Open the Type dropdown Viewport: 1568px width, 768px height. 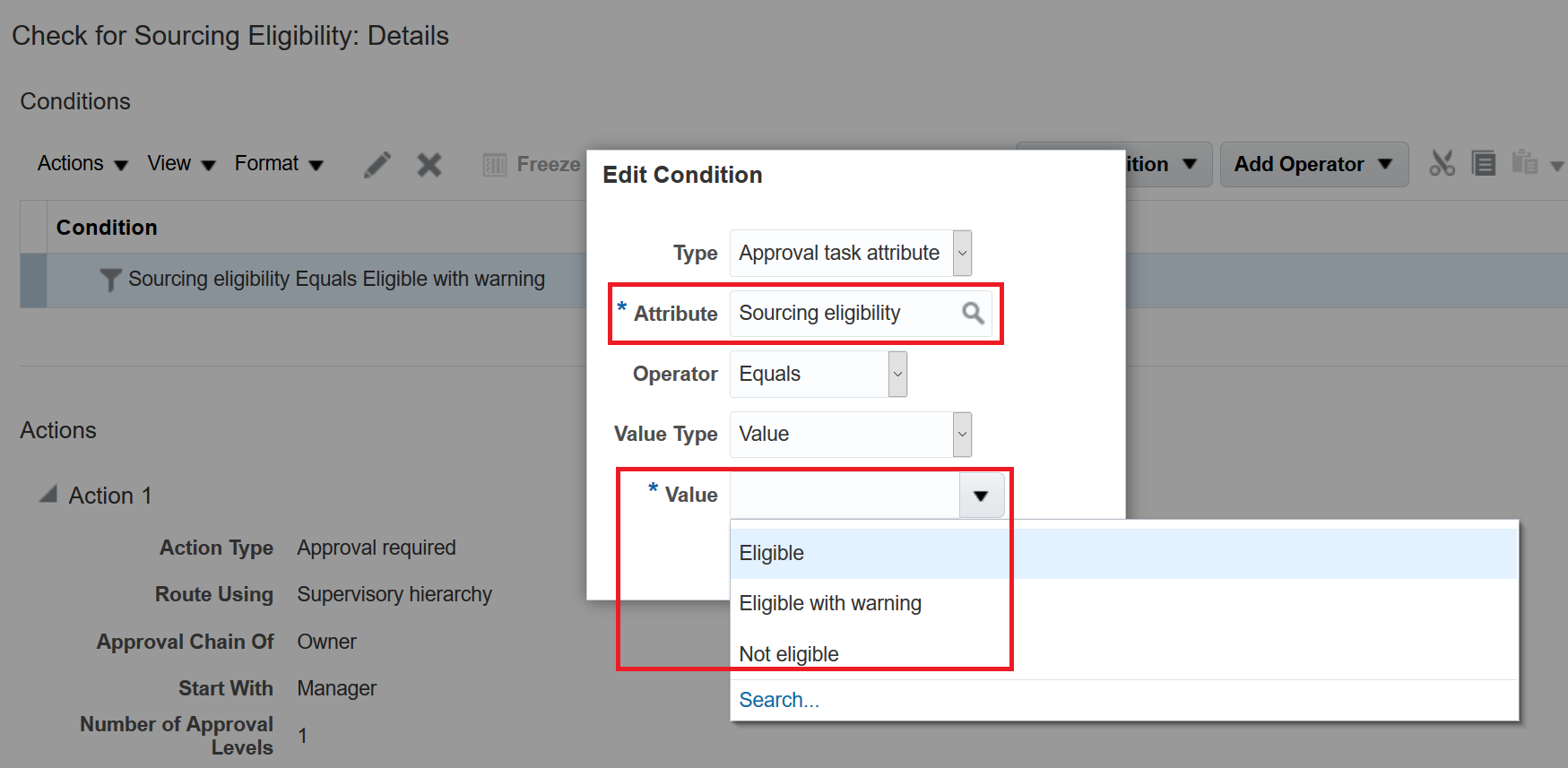[x=962, y=253]
